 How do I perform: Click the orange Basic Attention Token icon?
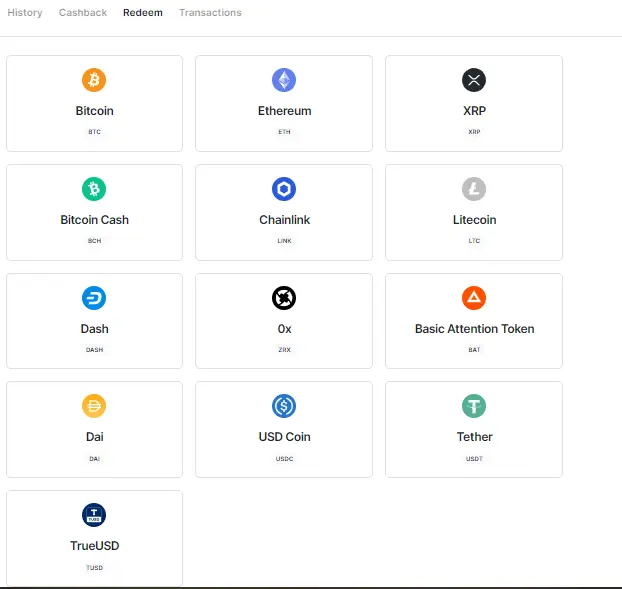click(x=474, y=298)
